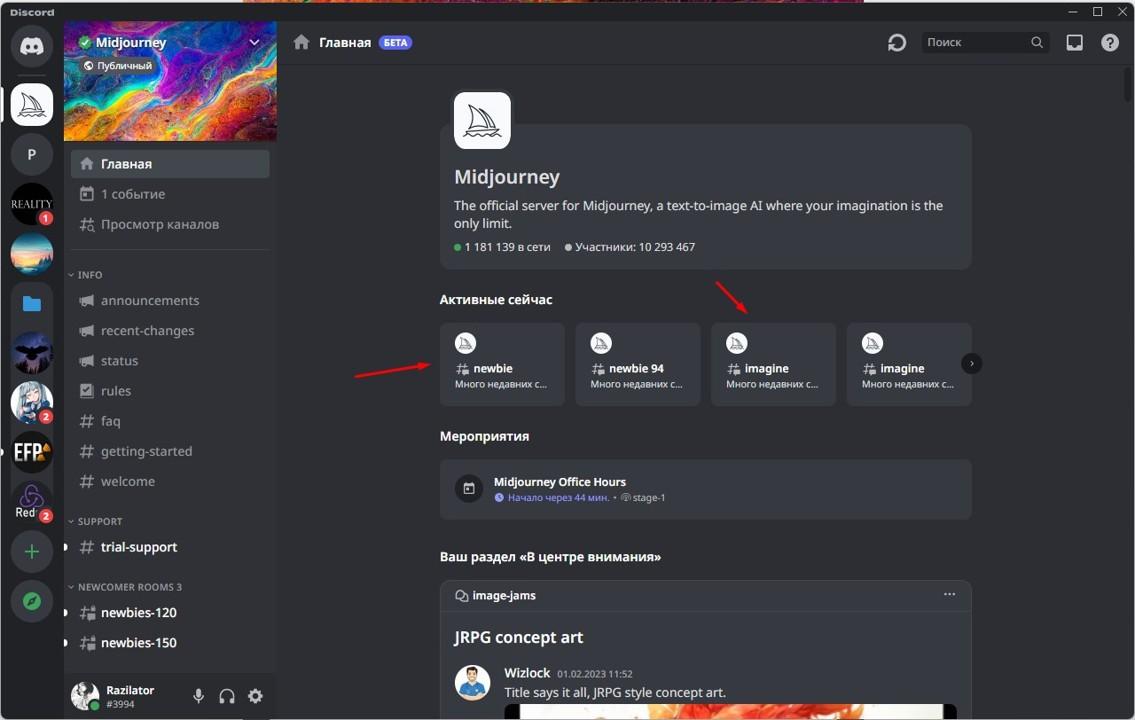
Task: Open the faq channel
Action: (x=170, y=421)
